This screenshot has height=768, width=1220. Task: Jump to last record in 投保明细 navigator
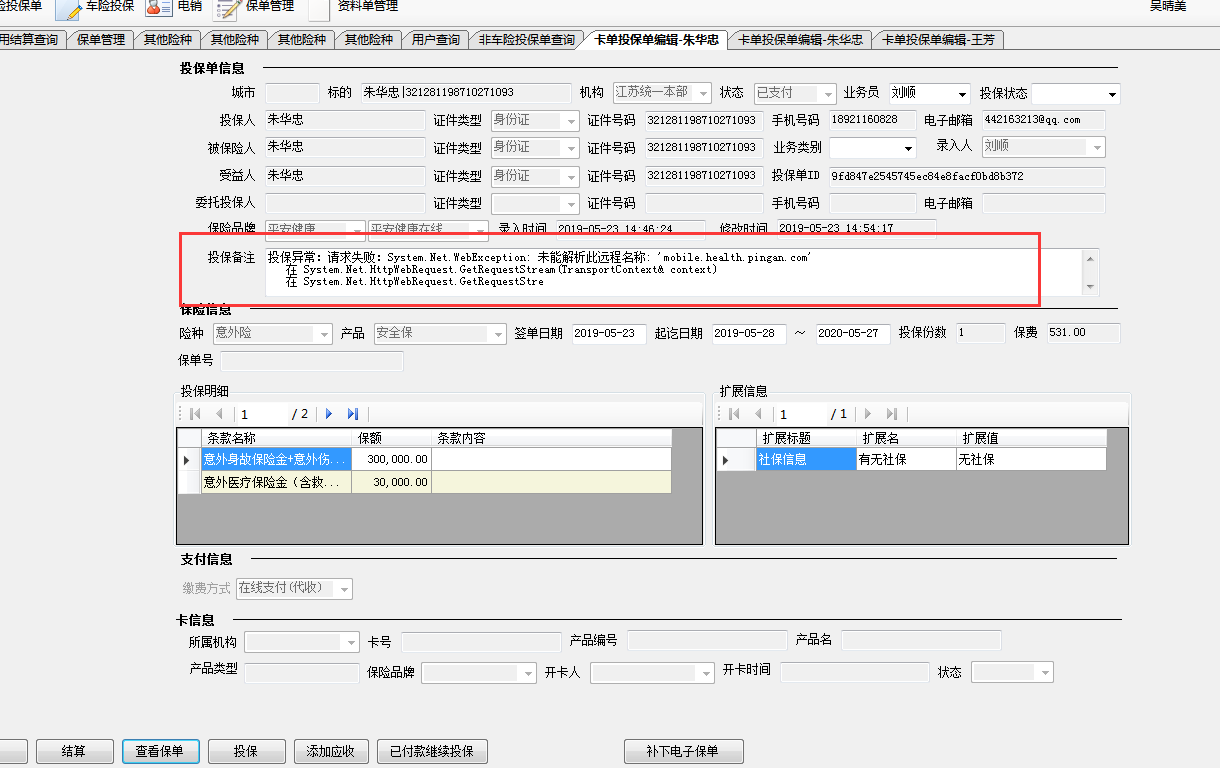[x=352, y=414]
